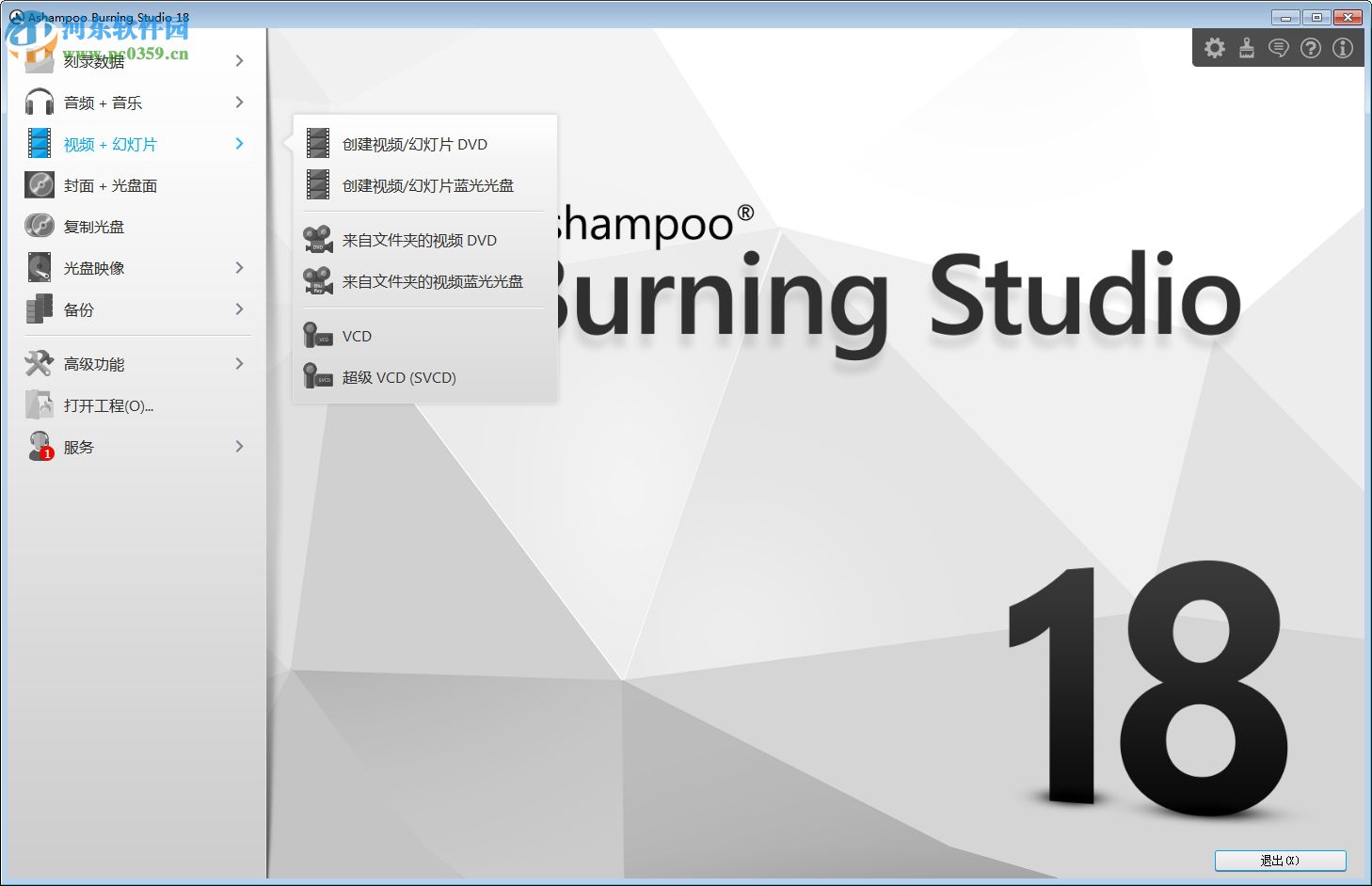Image resolution: width=1372 pixels, height=886 pixels.
Task: Choose 超级 VCD (SVCD) option
Action: (400, 376)
